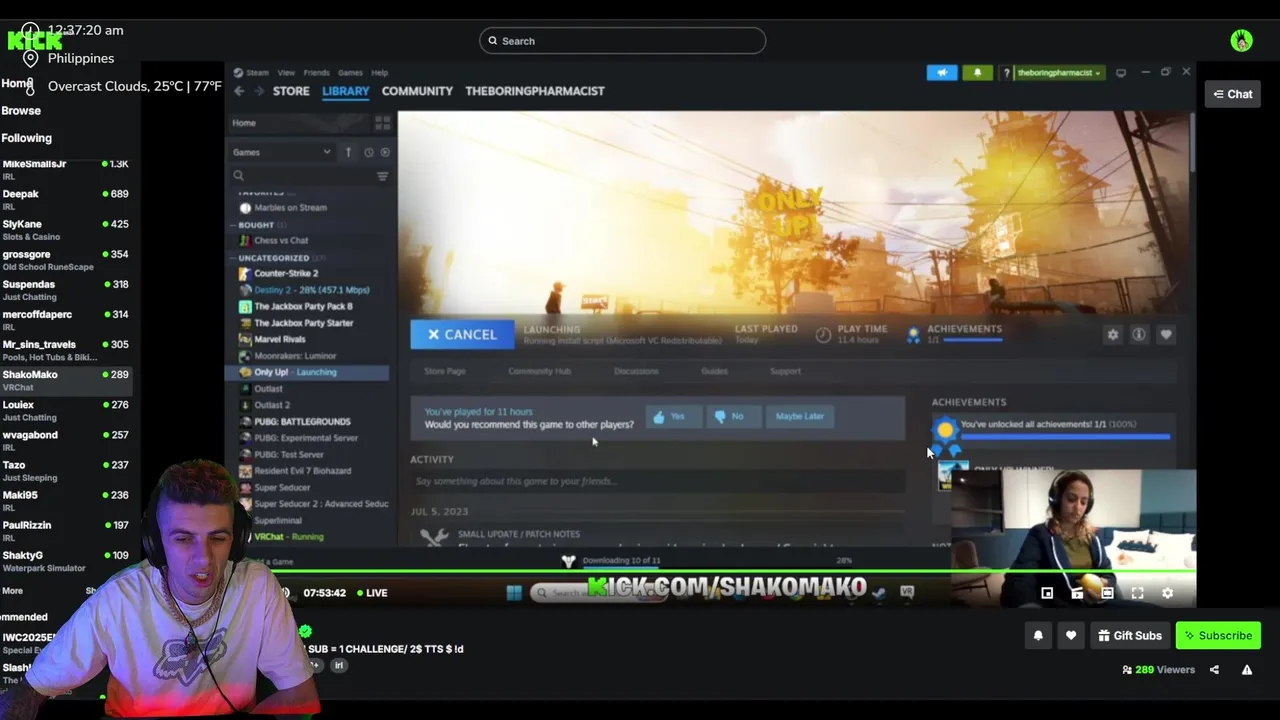The width and height of the screenshot is (1280, 720).
Task: Open Deepak's channel in sidebar
Action: coord(65,199)
